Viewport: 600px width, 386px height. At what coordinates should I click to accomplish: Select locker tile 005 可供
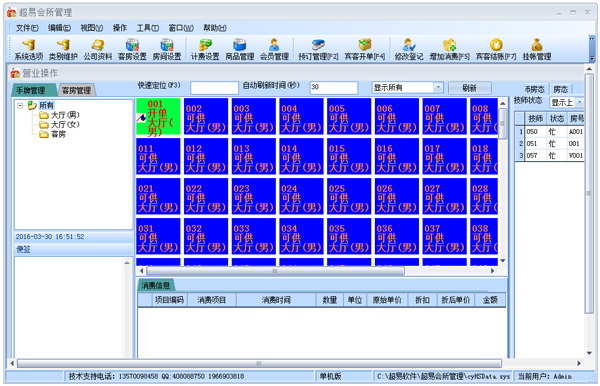[349, 116]
